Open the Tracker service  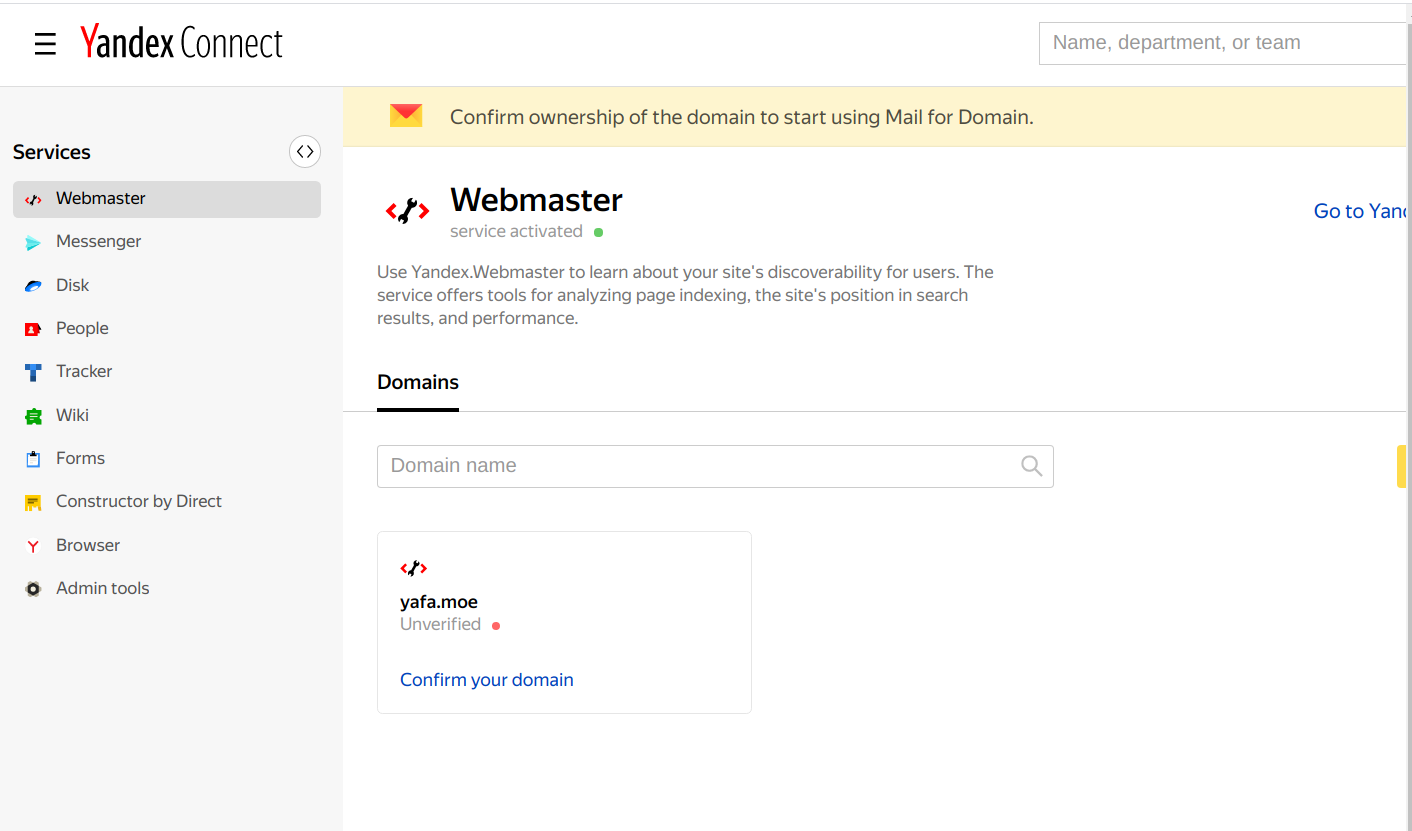point(84,371)
